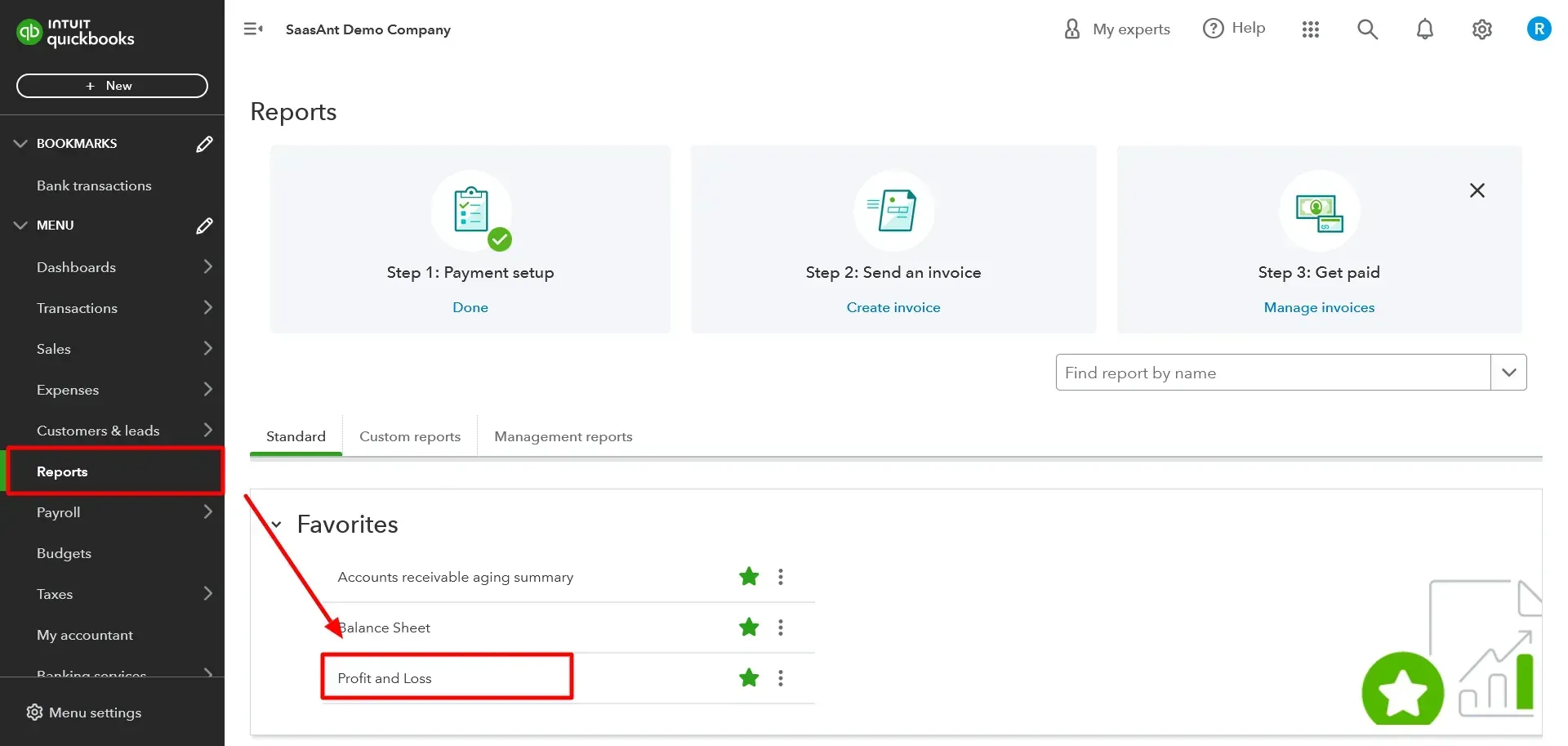1568x746 pixels.
Task: Expand the Taxes submenu chevron
Action: pos(207,593)
